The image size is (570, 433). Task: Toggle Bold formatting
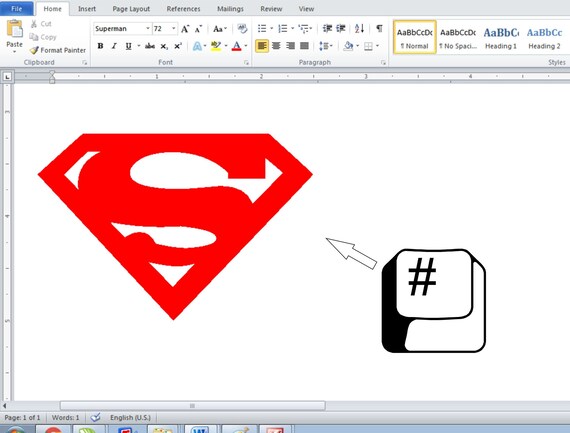point(100,46)
